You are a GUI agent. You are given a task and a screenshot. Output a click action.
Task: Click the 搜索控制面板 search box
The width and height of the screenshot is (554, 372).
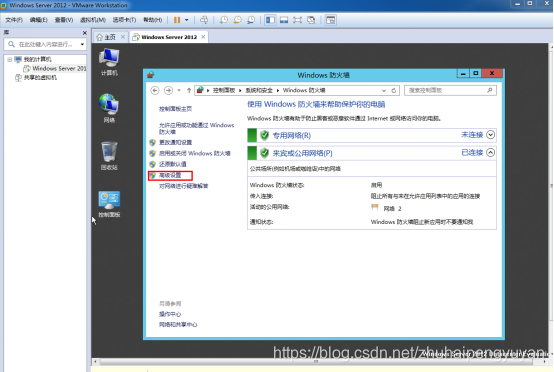(x=450, y=90)
